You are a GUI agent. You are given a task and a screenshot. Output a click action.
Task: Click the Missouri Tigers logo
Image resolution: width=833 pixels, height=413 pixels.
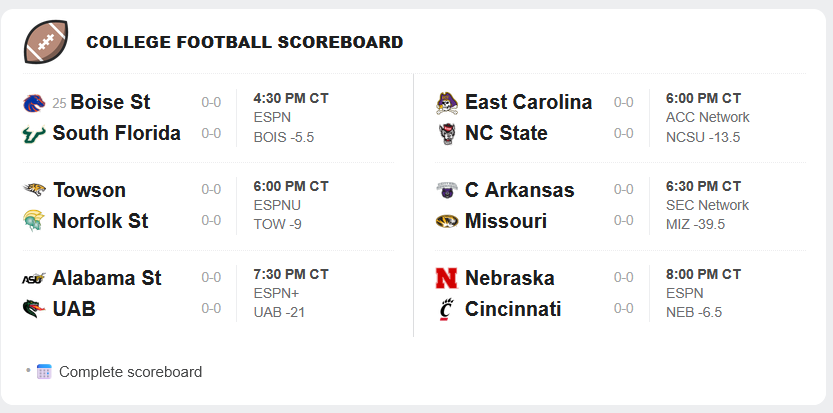pyautogui.click(x=447, y=221)
